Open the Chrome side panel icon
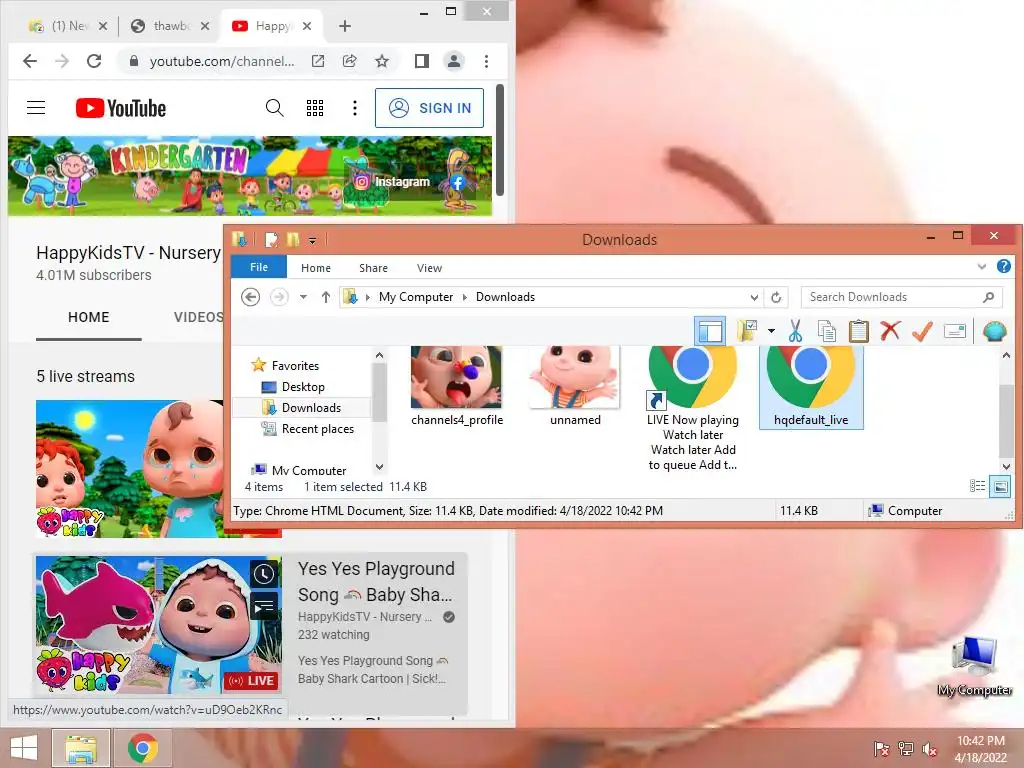The width and height of the screenshot is (1024, 768). [x=422, y=61]
